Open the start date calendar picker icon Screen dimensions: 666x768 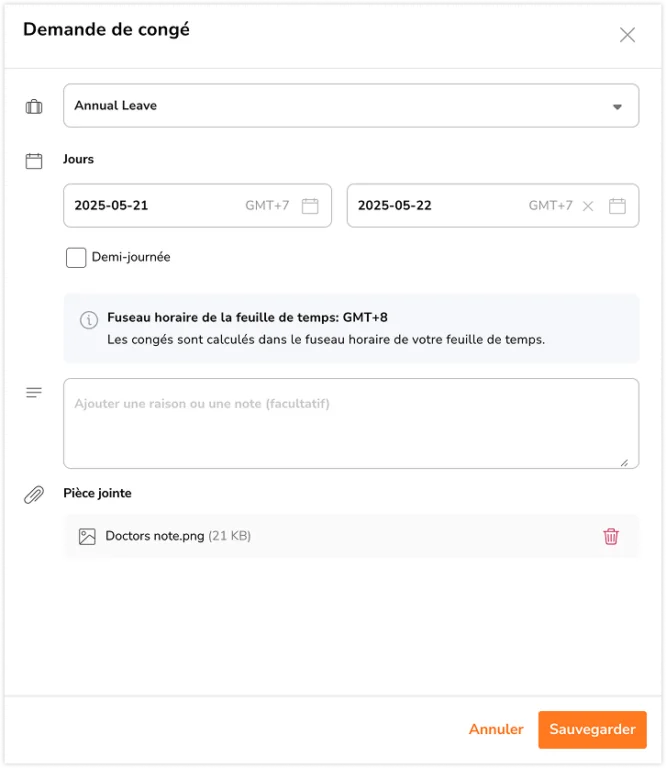(310, 206)
